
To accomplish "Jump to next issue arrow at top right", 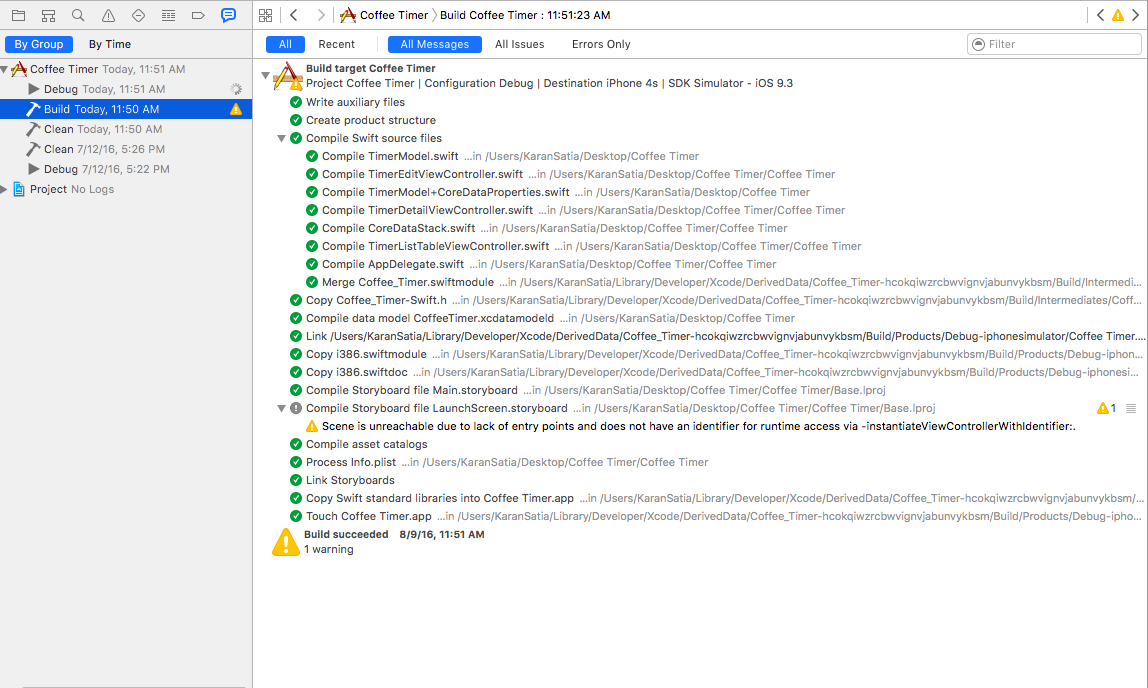I will click(1136, 15).
